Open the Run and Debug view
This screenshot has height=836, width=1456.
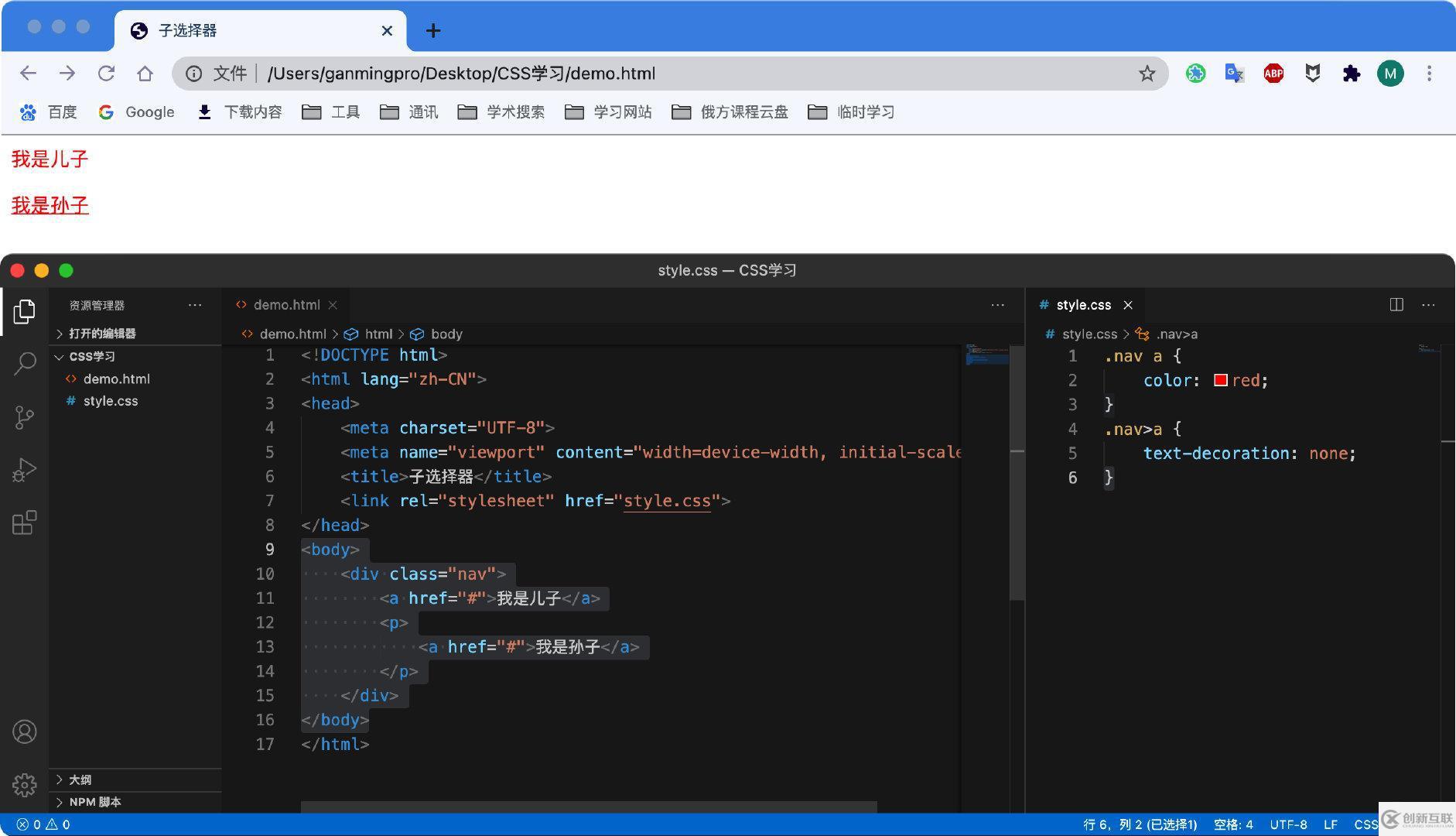point(25,470)
